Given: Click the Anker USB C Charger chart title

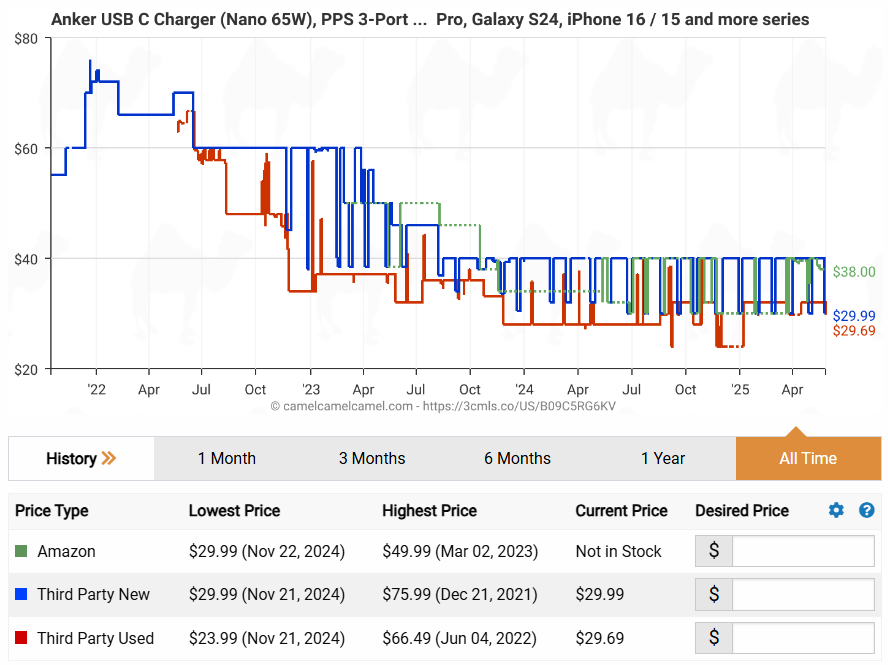Looking at the screenshot, I should pos(430,20).
